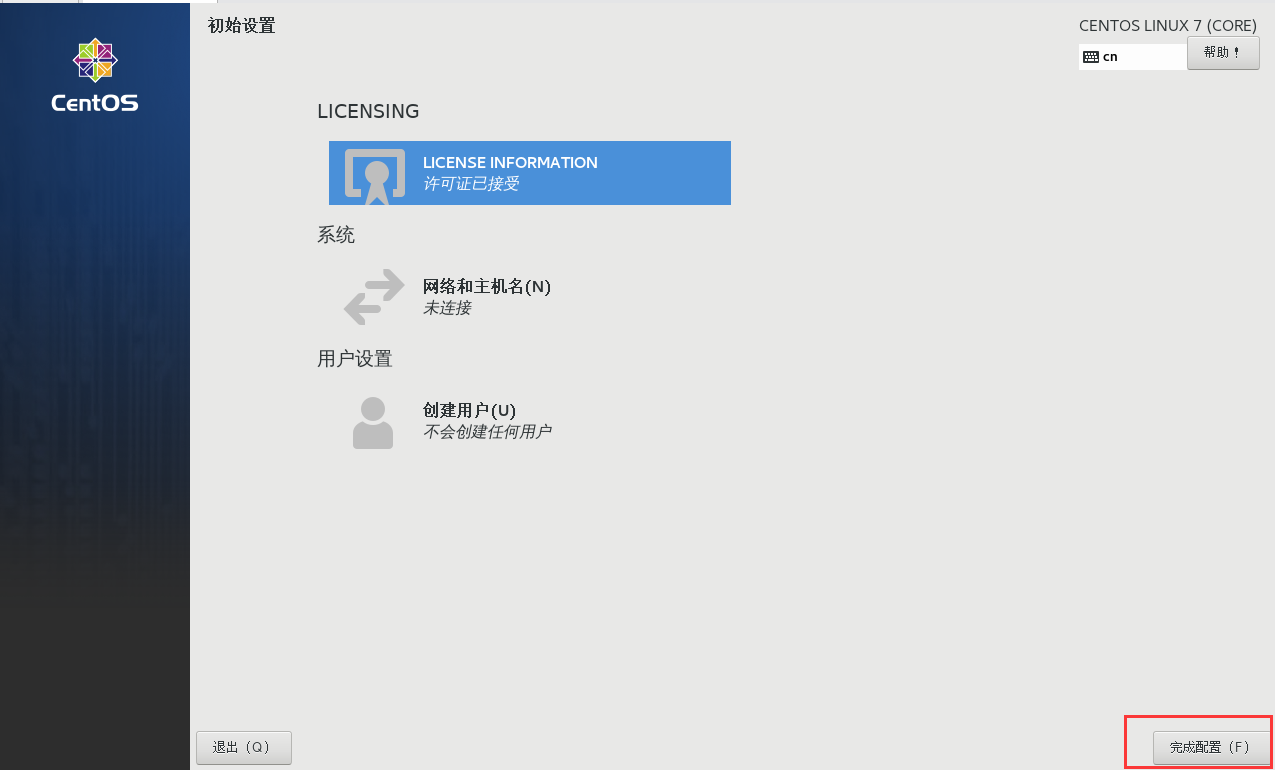Click the 许可证已接受 status text

(x=471, y=184)
